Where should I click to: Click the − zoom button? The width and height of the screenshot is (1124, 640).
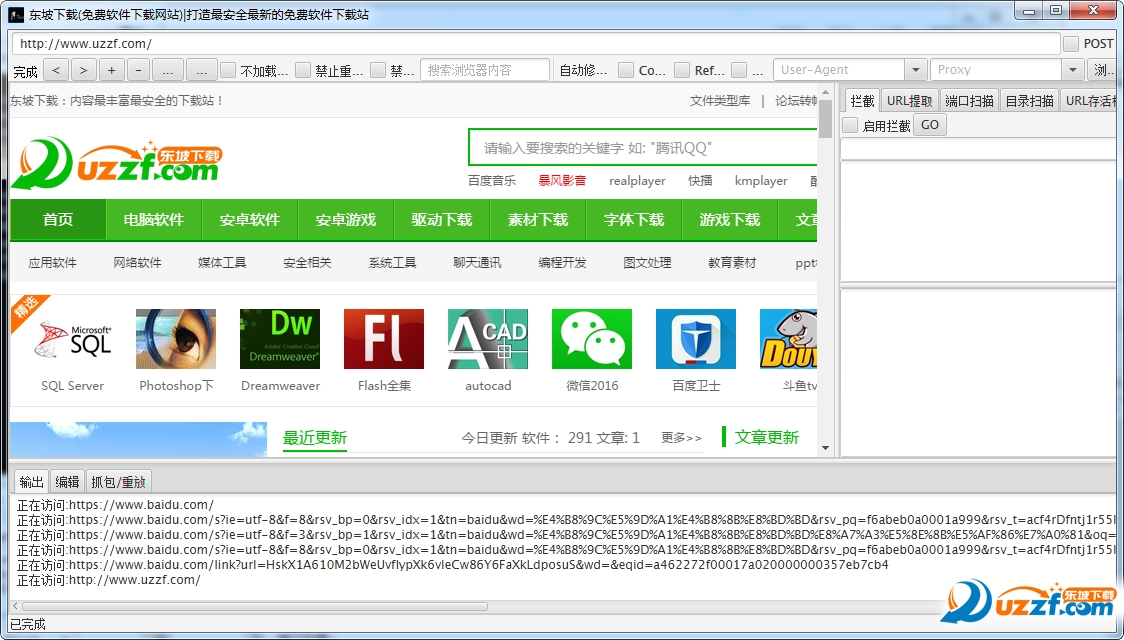pyautogui.click(x=138, y=70)
